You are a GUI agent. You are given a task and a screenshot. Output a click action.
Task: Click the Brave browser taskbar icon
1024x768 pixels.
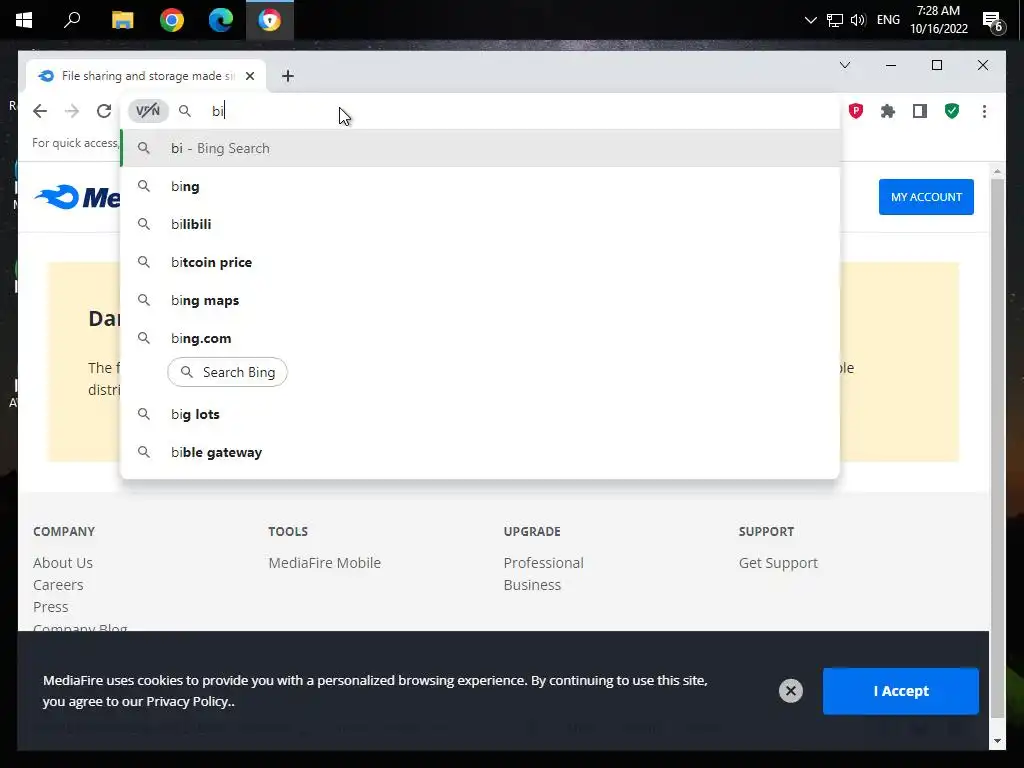tap(270, 20)
